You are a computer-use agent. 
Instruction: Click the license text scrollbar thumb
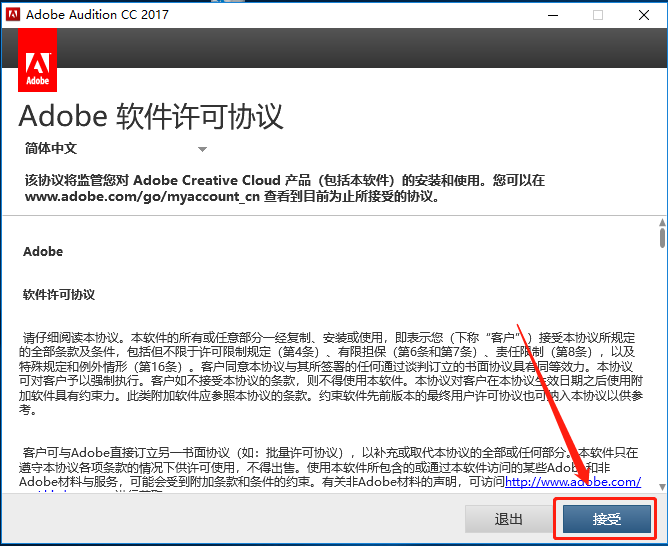click(x=662, y=238)
